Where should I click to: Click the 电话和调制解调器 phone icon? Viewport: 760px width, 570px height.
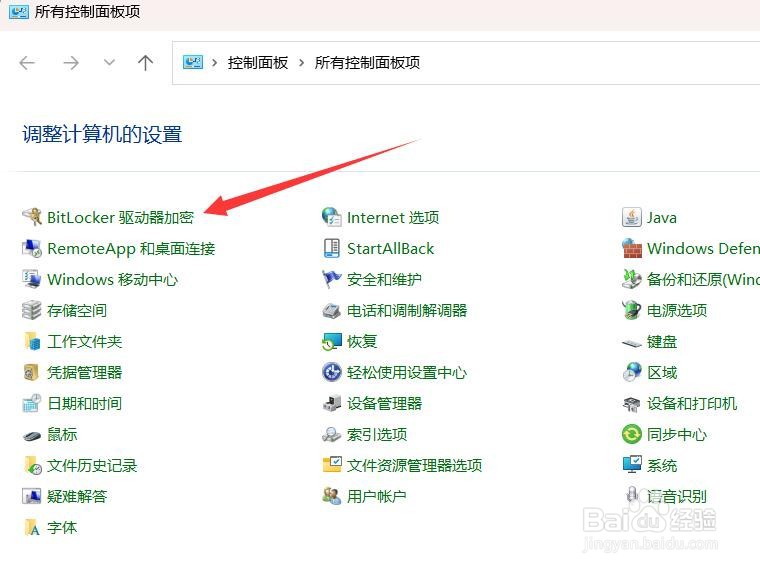tap(332, 310)
